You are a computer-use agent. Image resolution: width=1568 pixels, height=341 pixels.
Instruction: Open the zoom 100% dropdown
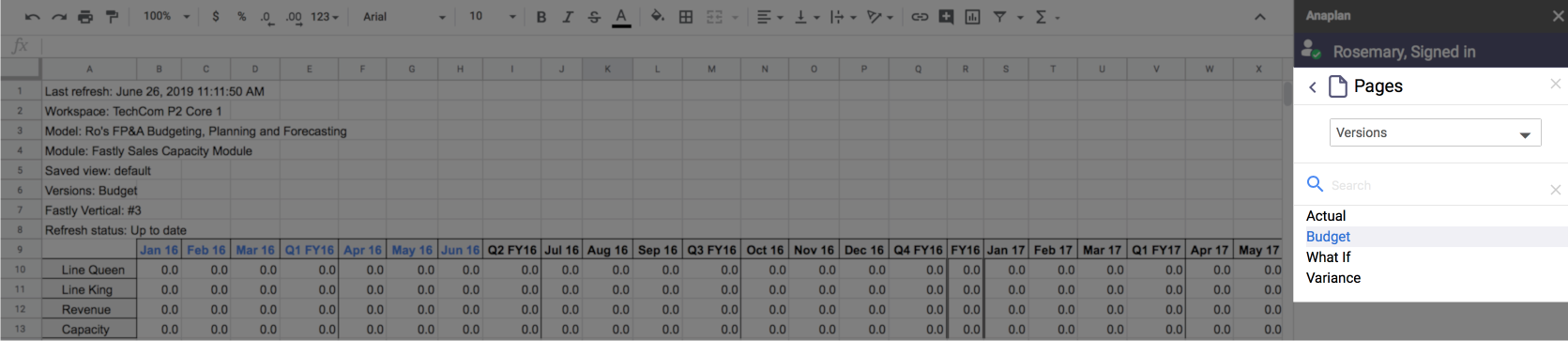tap(166, 17)
